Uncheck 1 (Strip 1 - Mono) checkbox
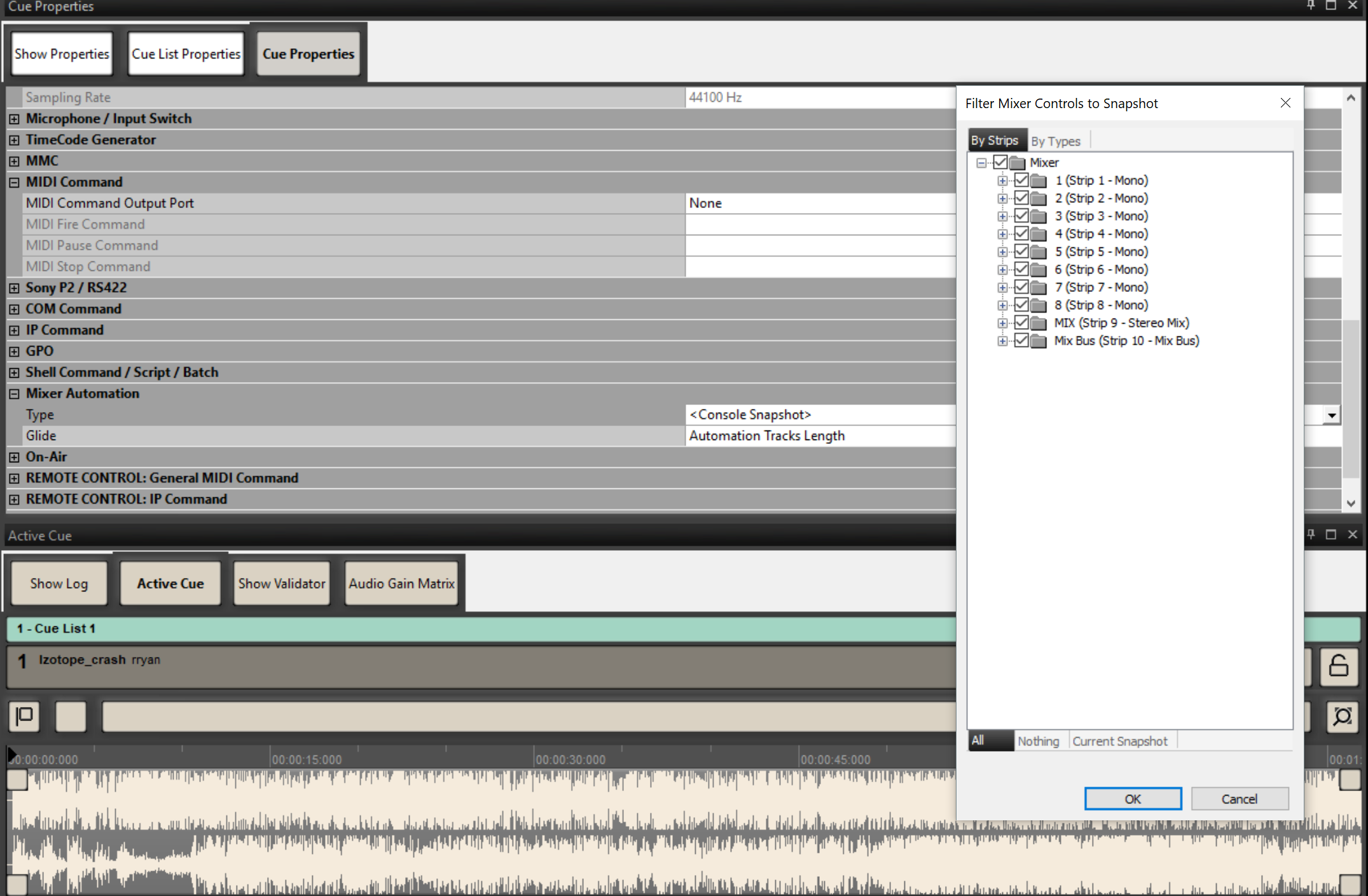The height and width of the screenshot is (896, 1368). [x=1021, y=180]
